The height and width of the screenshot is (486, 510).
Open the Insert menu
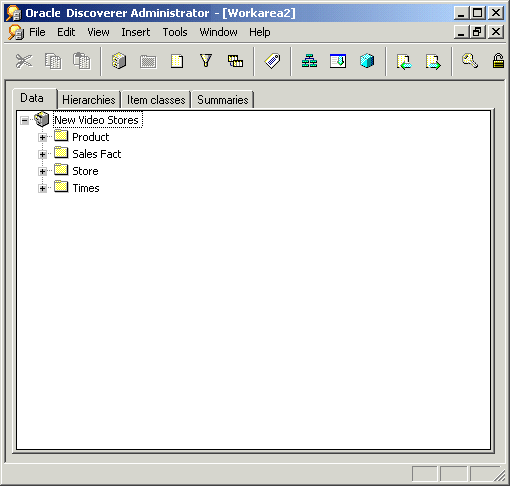[136, 32]
